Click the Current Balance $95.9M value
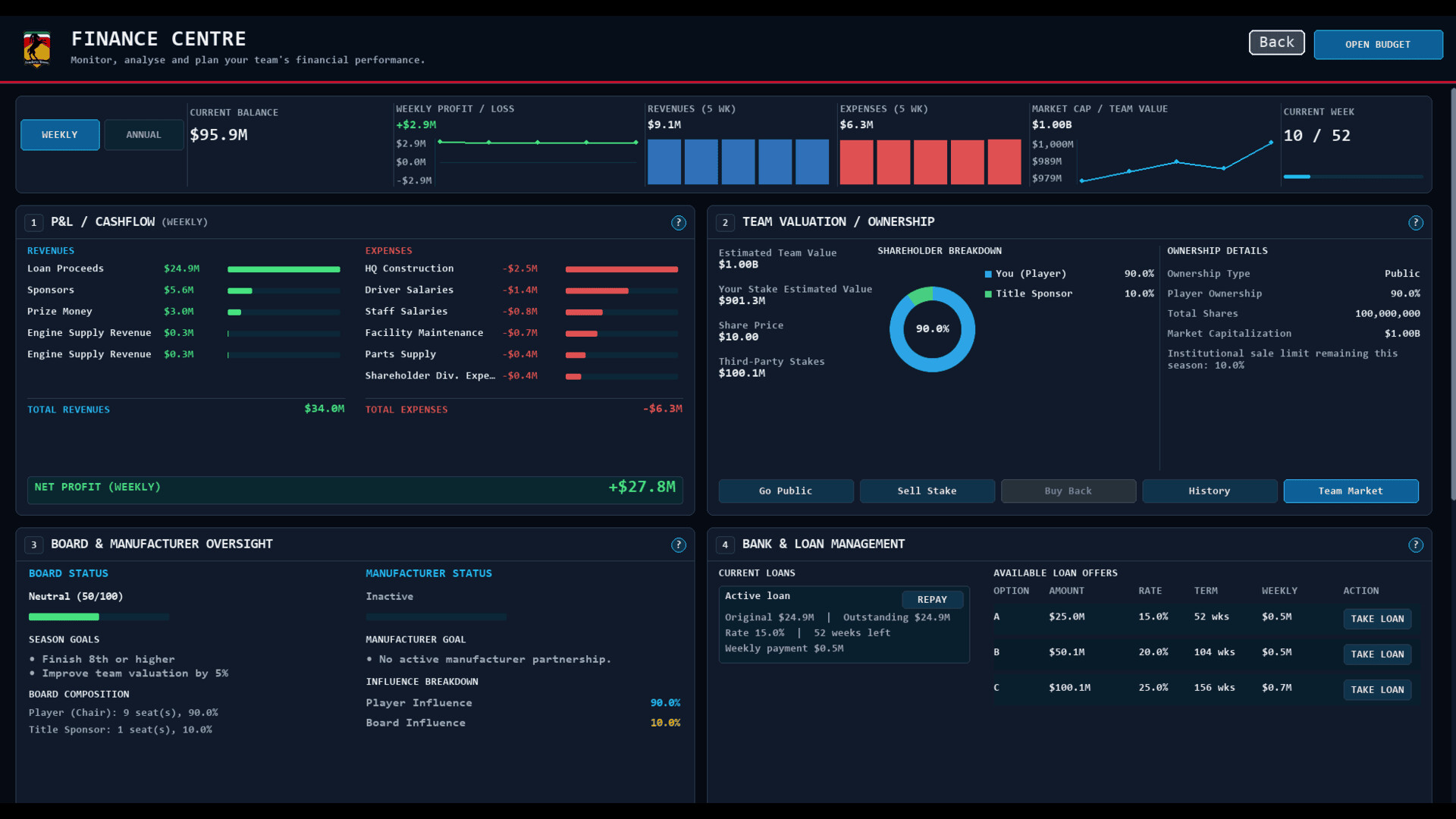 coord(218,135)
